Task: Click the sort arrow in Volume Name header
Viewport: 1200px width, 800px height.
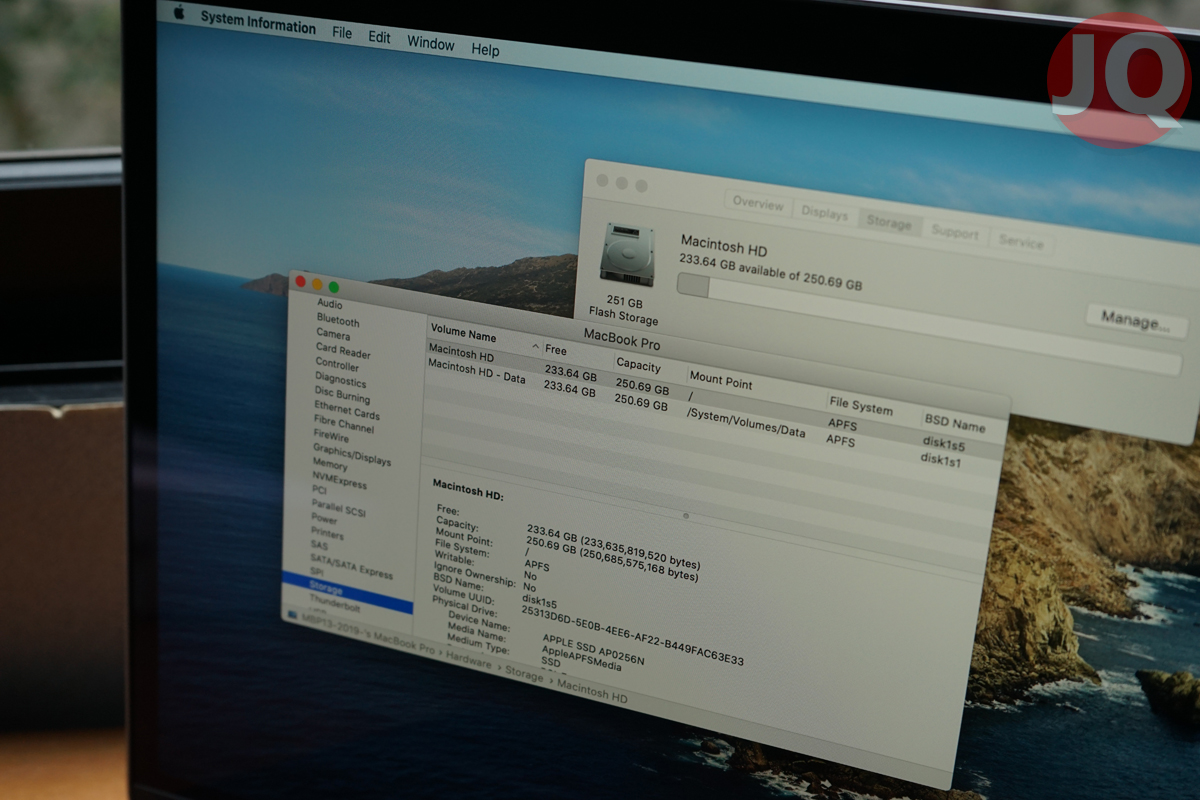Action: (535, 347)
